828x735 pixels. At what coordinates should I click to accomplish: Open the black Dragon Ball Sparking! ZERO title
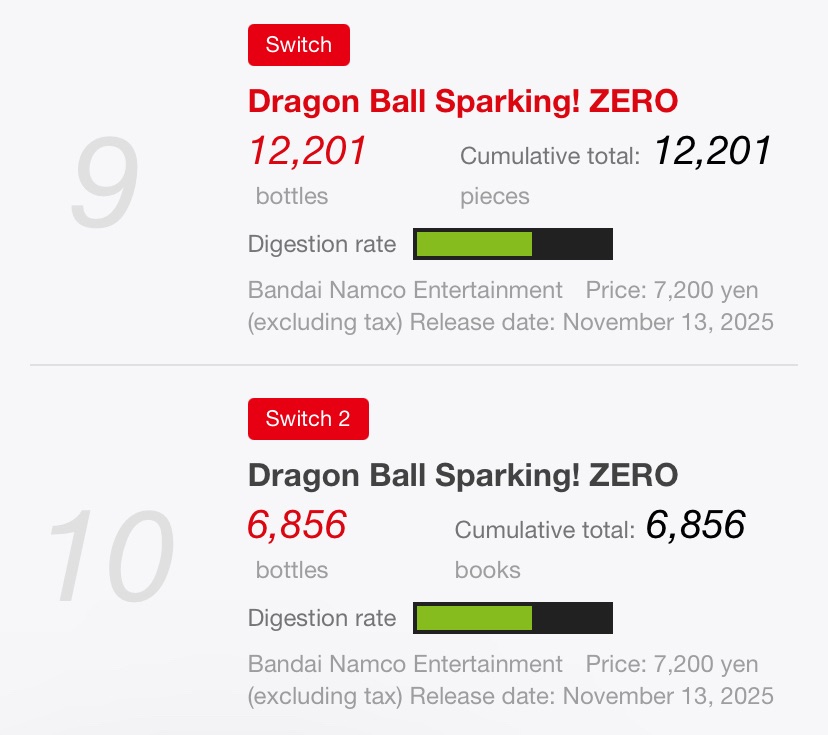coord(462,474)
